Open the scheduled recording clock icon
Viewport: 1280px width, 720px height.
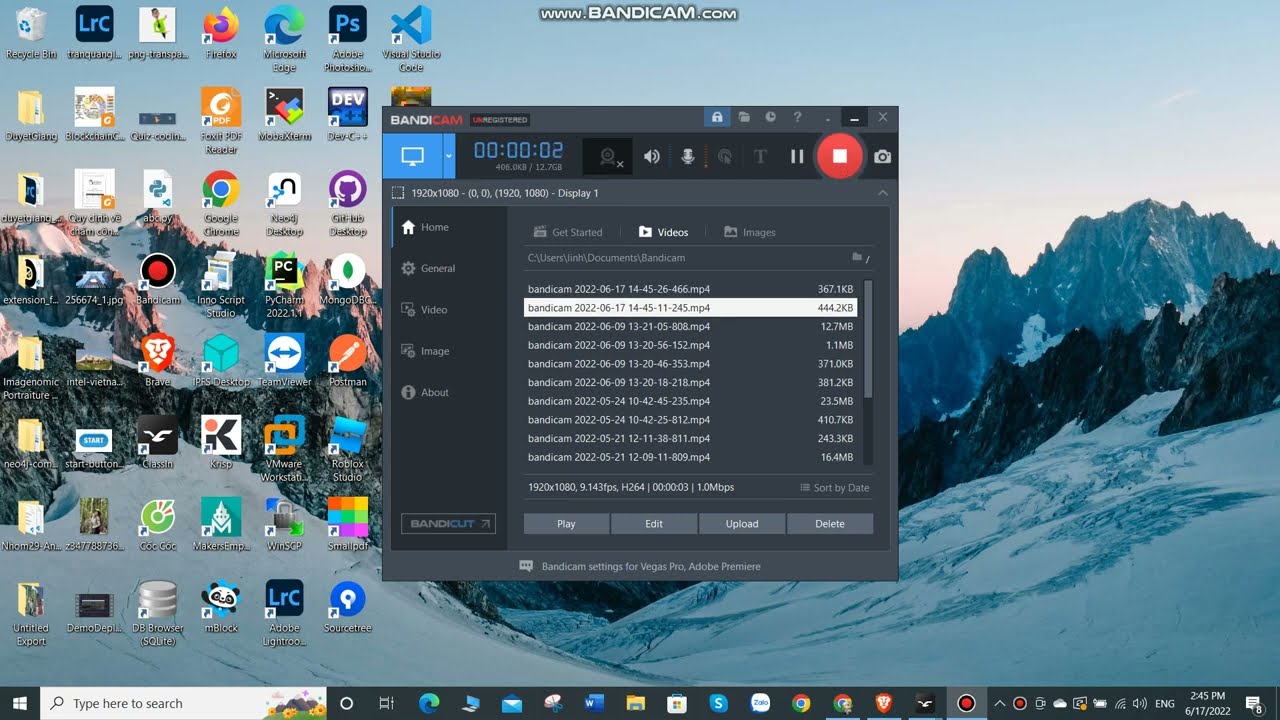tap(771, 118)
